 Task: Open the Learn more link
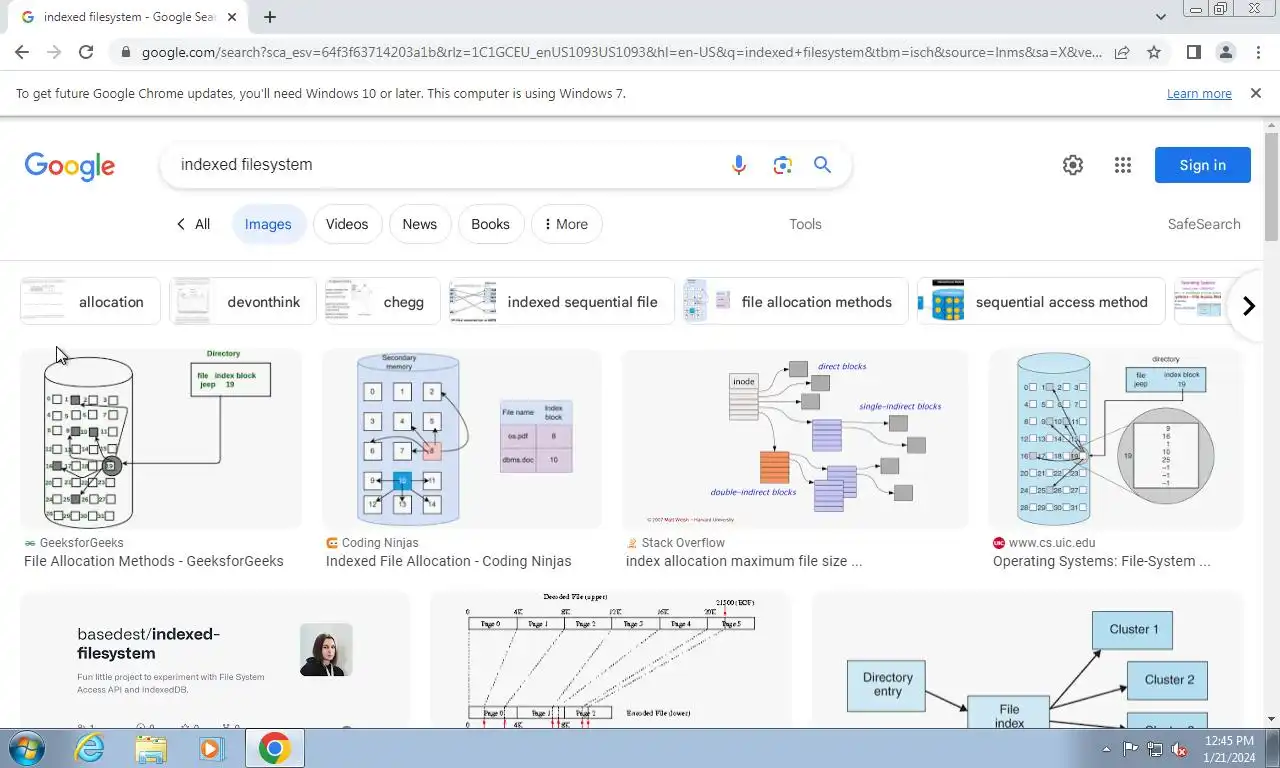(1199, 93)
